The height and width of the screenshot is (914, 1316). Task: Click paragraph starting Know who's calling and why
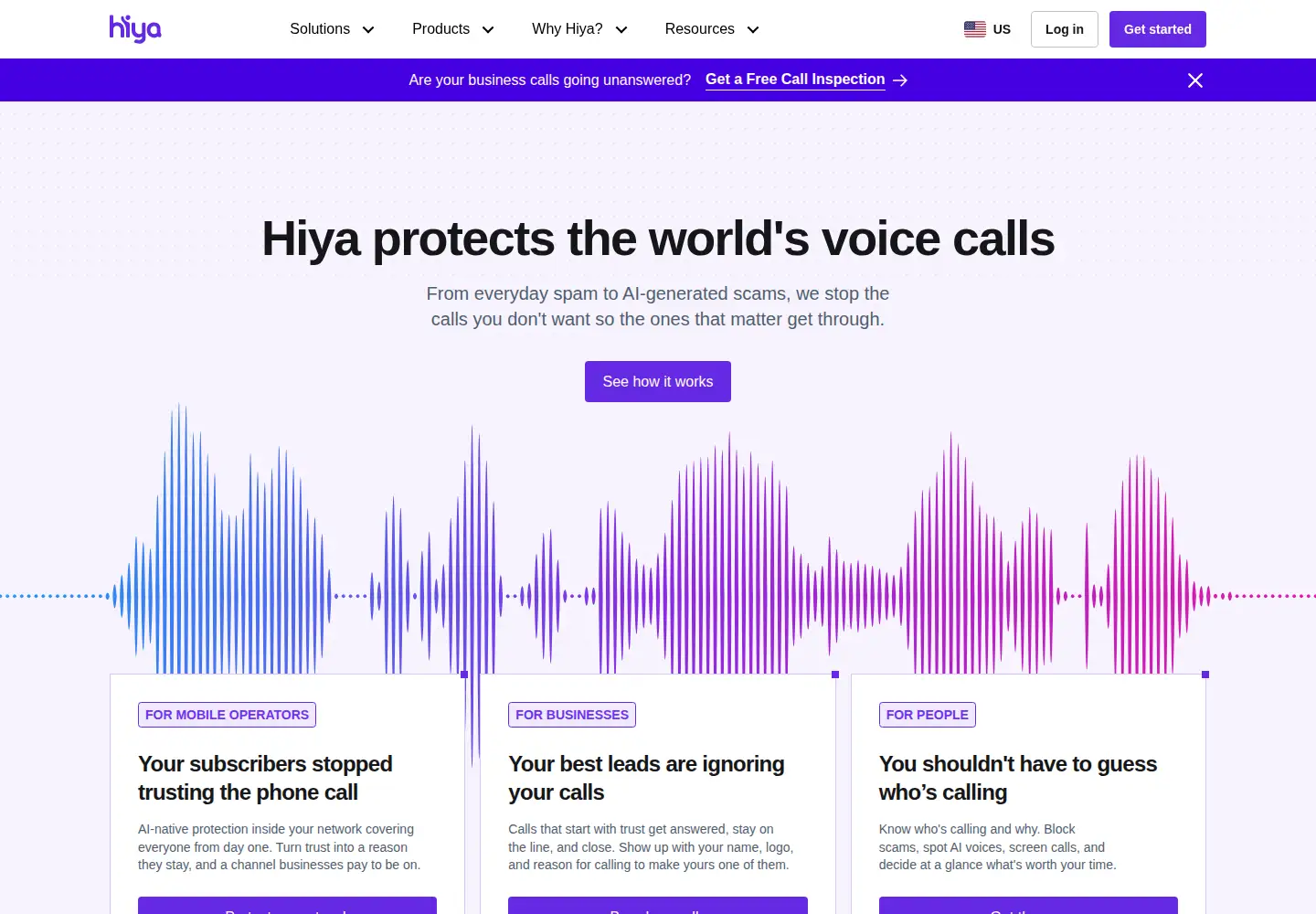coord(997,847)
